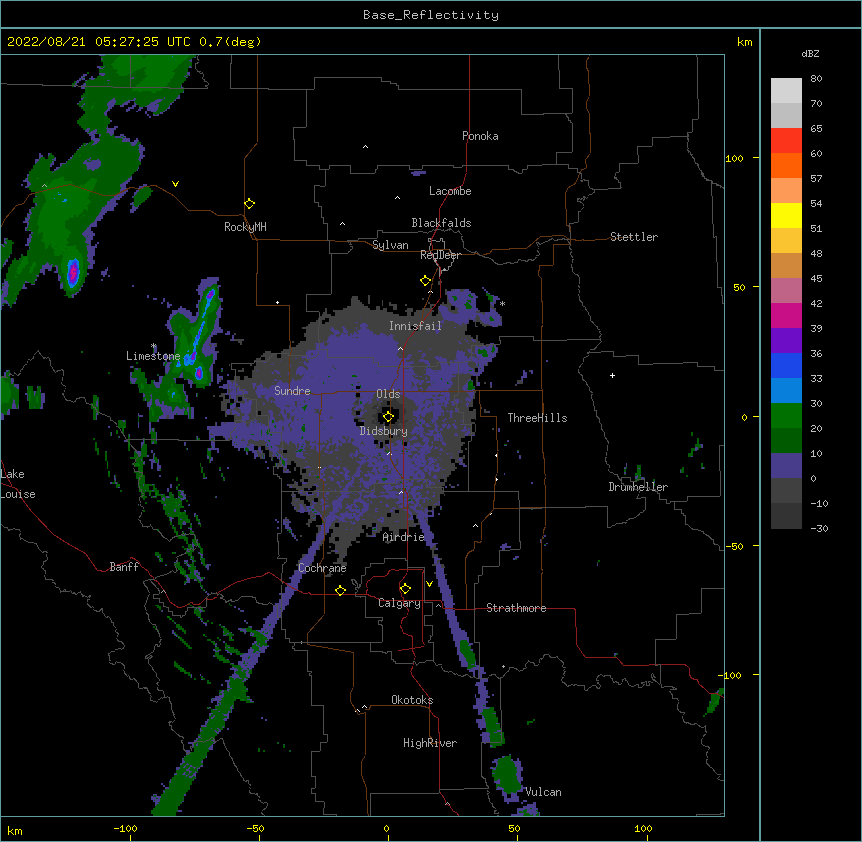862x842 pixels.
Task: Click the Base_Reflectivity title
Action: pos(430,15)
